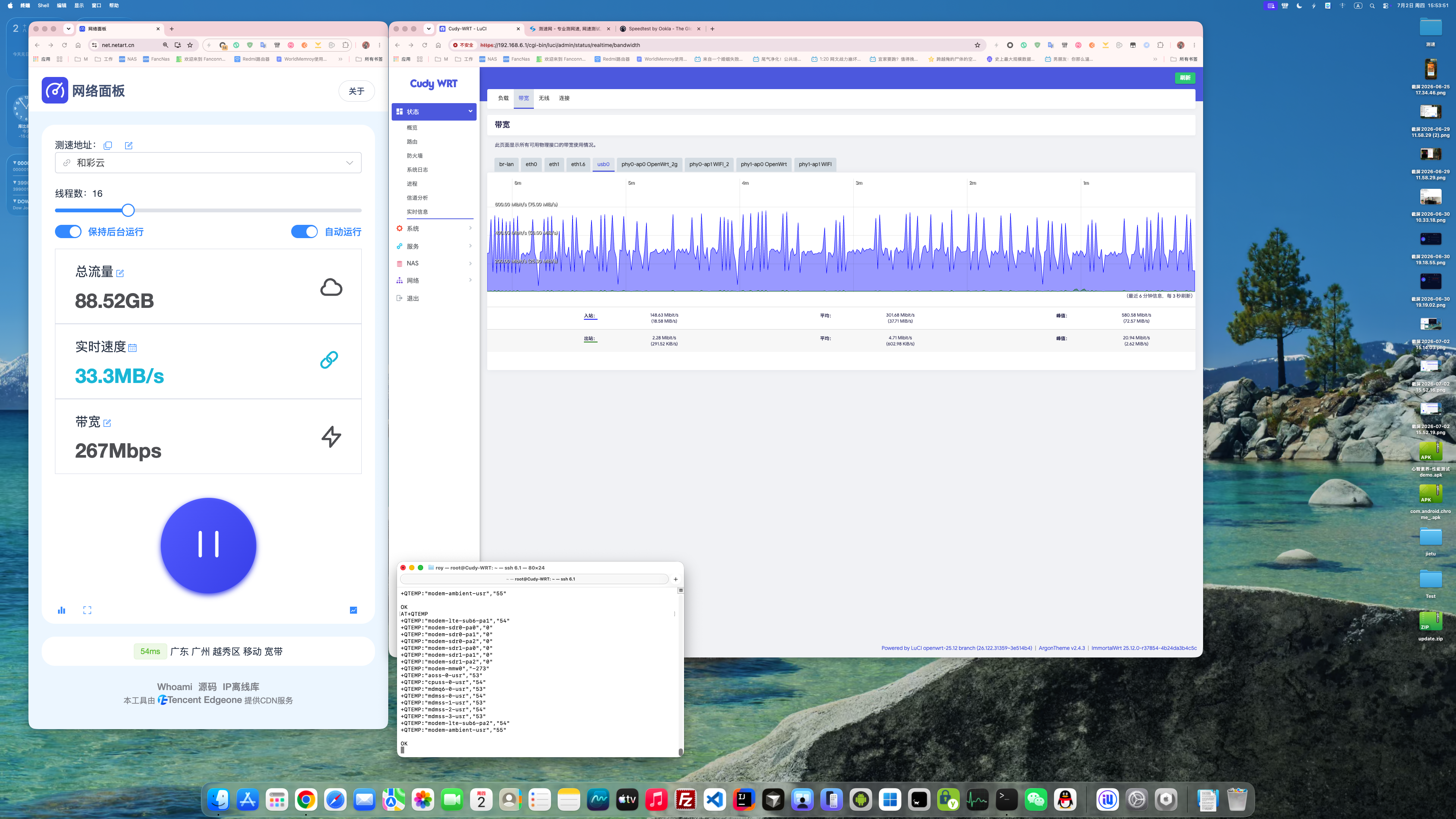Expand the 网络 menu in sidebar
Image resolution: width=1456 pixels, height=819 pixels.
coord(434,280)
